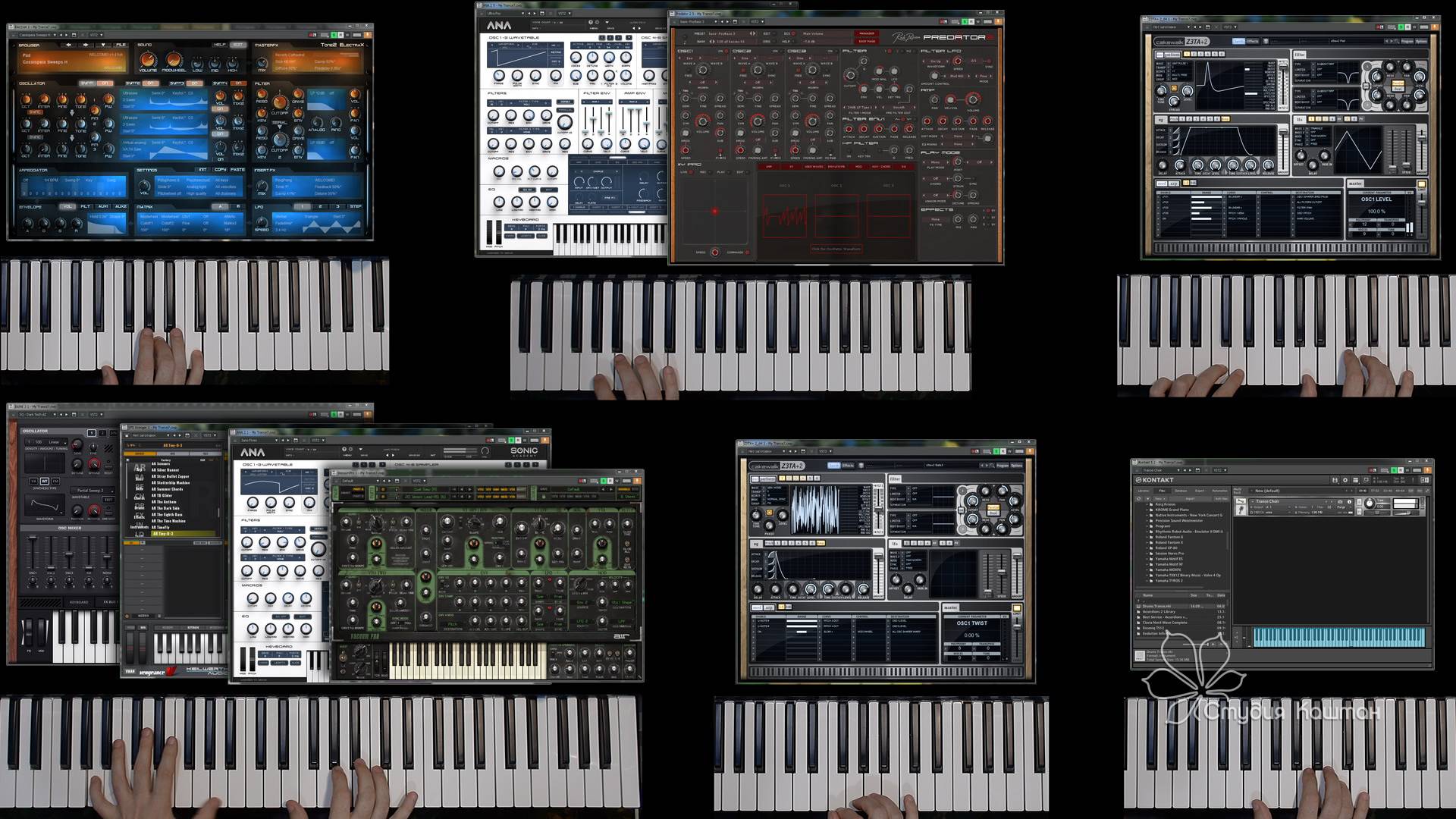Viewport: 1456px width, 819px height.
Task: Click Kontakt browser refresh icon
Action: (1138, 499)
